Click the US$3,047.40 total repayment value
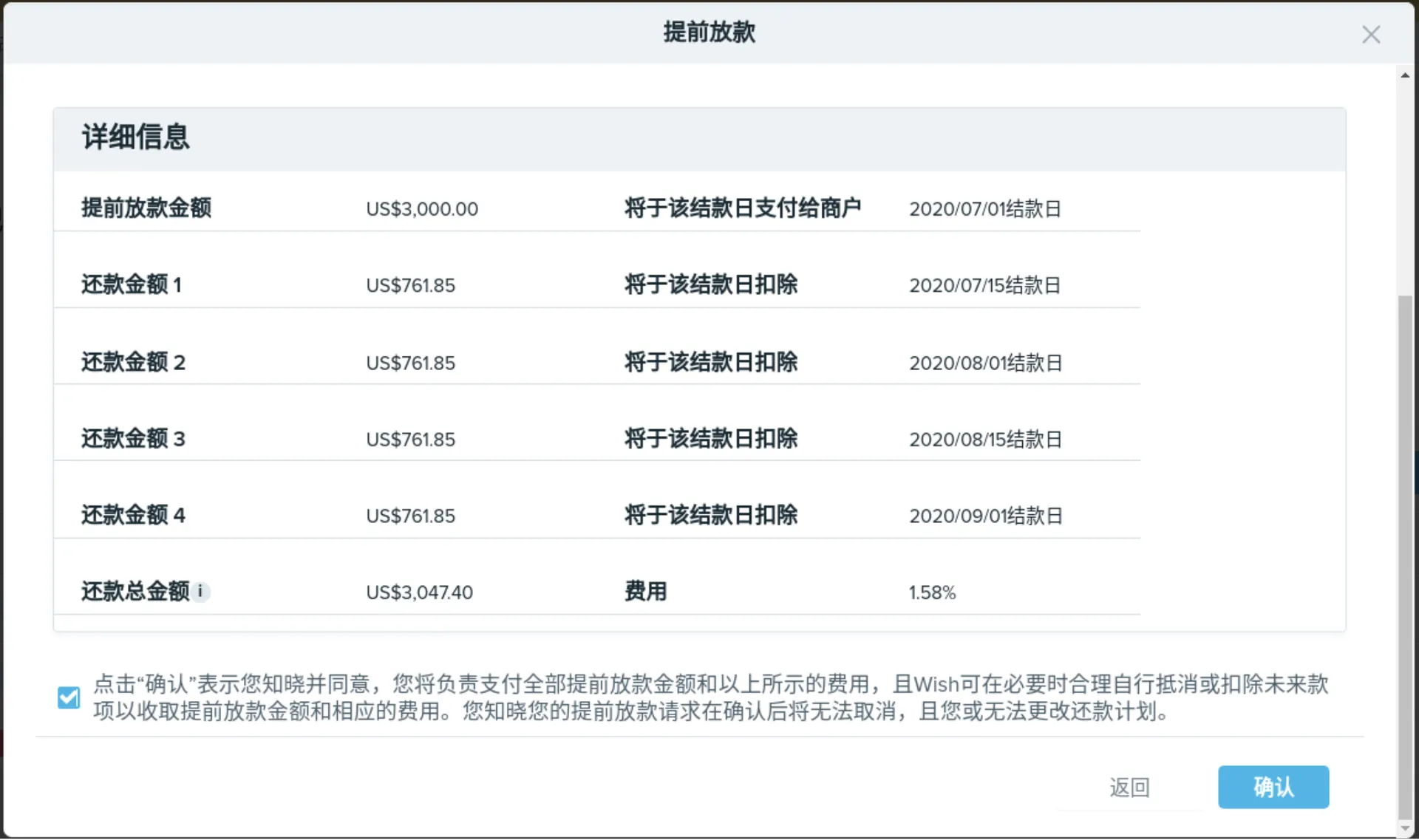Screen dimensions: 1419x840 tap(419, 593)
